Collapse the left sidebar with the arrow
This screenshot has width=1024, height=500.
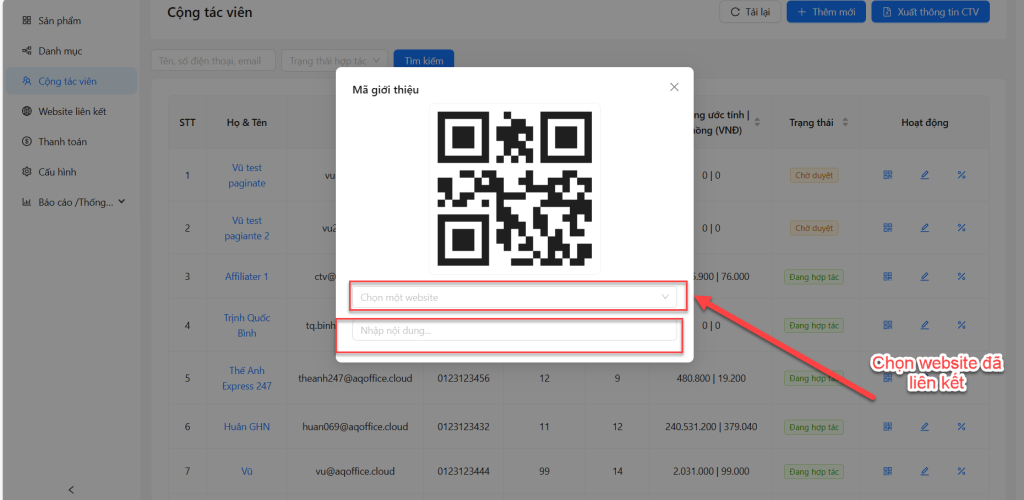pos(71,489)
